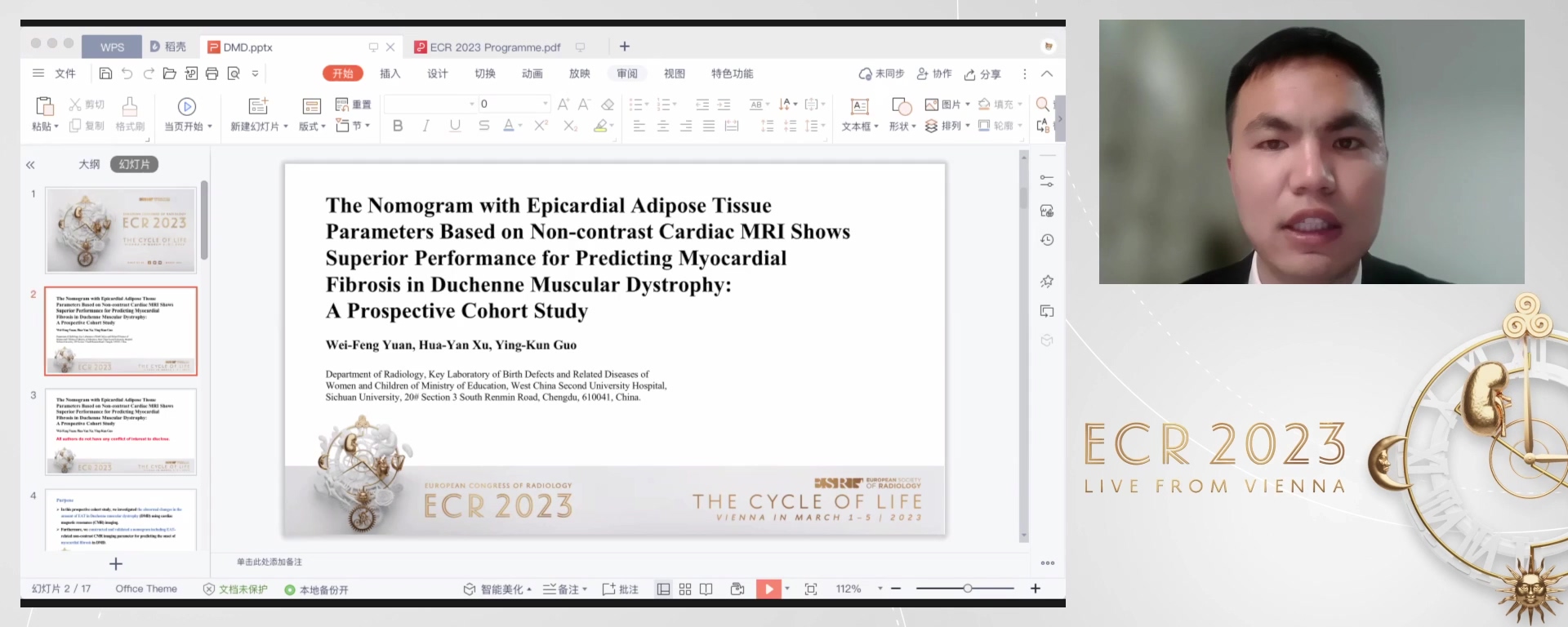This screenshot has height=627, width=1568.
Task: Click the Share (分享) button
Action: 982,73
